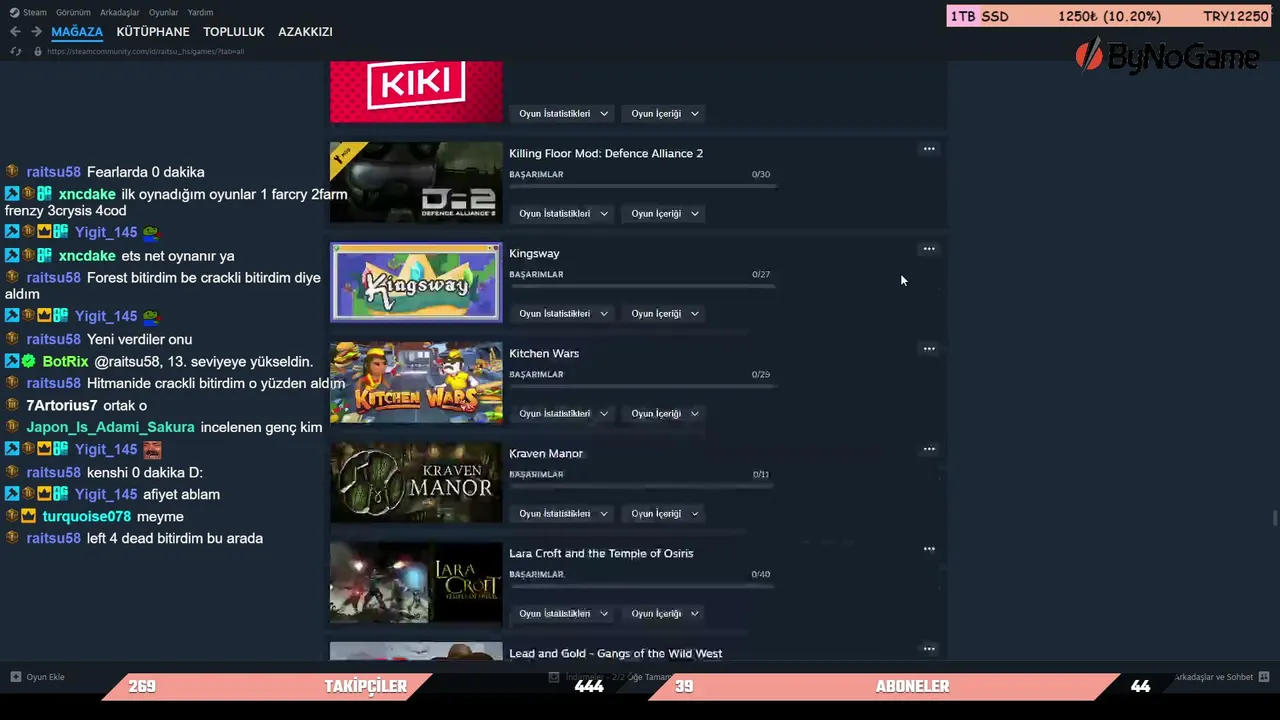Expand Oyun İçeriği for Killing Floor Mod

click(665, 214)
